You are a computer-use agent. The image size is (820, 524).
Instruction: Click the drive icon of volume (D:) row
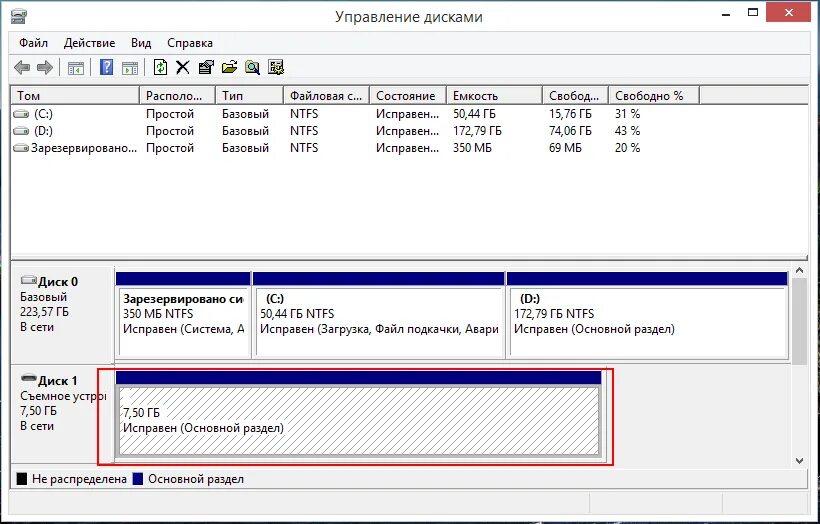tap(21, 131)
